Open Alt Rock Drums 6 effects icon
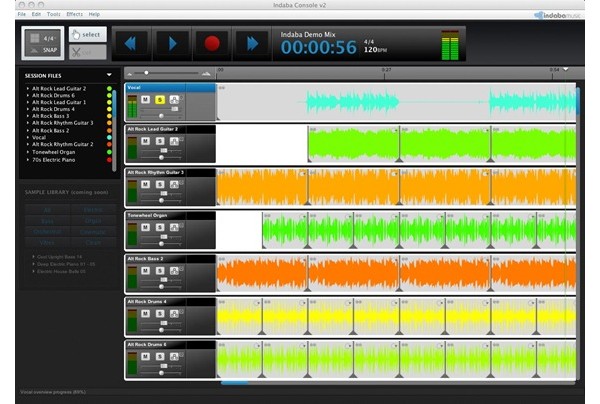600x404 pixels. pyautogui.click(x=174, y=357)
